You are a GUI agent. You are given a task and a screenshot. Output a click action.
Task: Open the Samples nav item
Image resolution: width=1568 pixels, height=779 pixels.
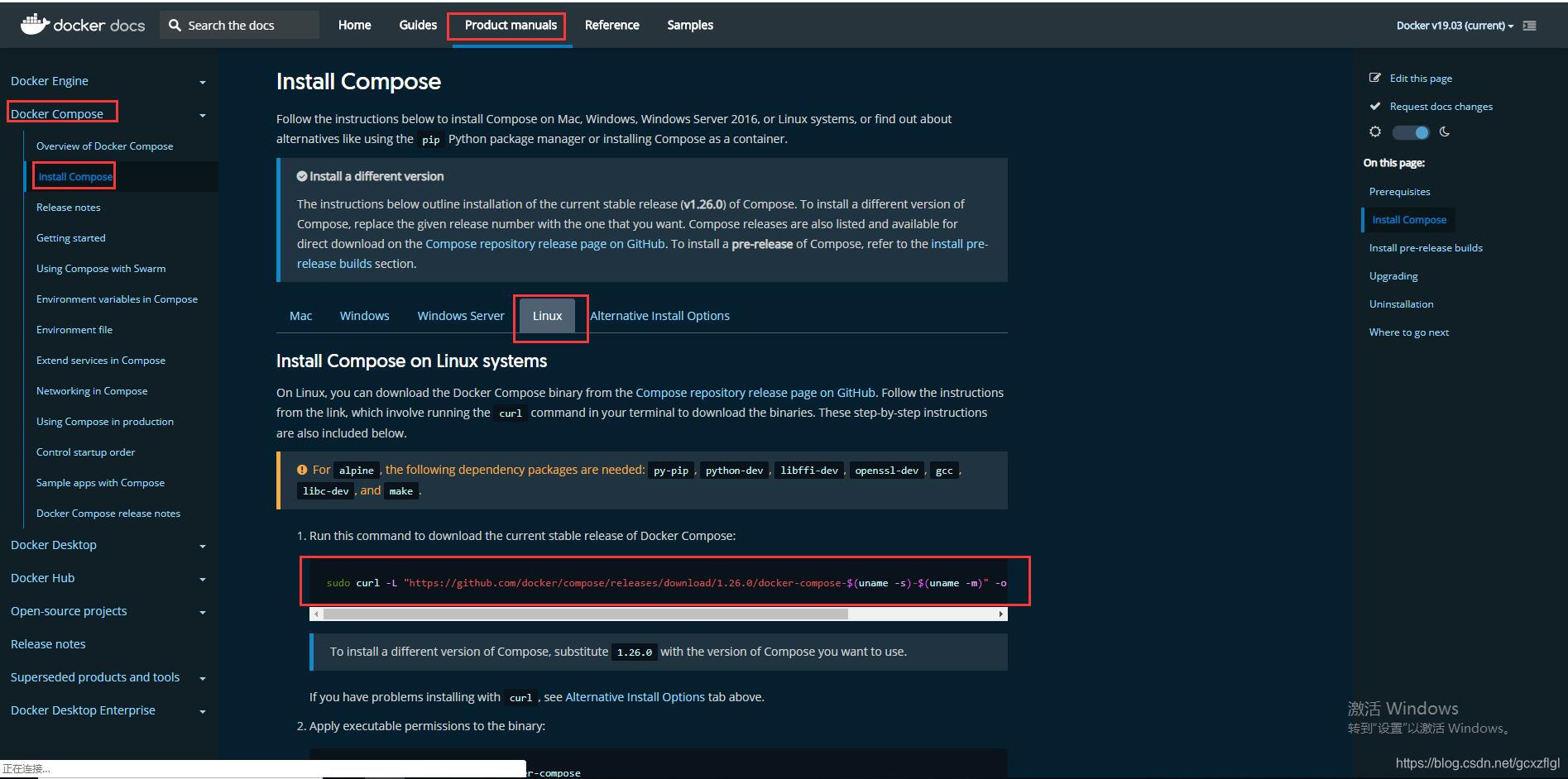click(690, 25)
